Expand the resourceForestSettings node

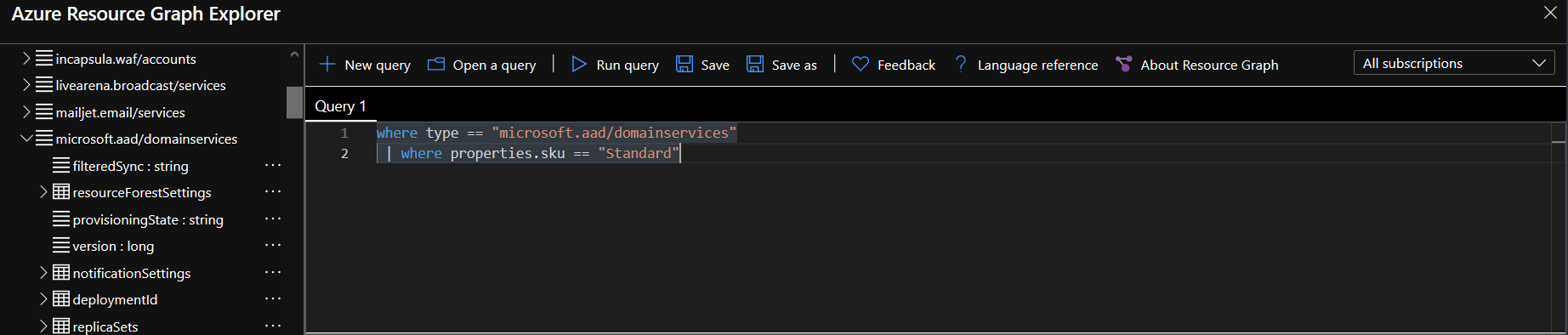(x=43, y=192)
